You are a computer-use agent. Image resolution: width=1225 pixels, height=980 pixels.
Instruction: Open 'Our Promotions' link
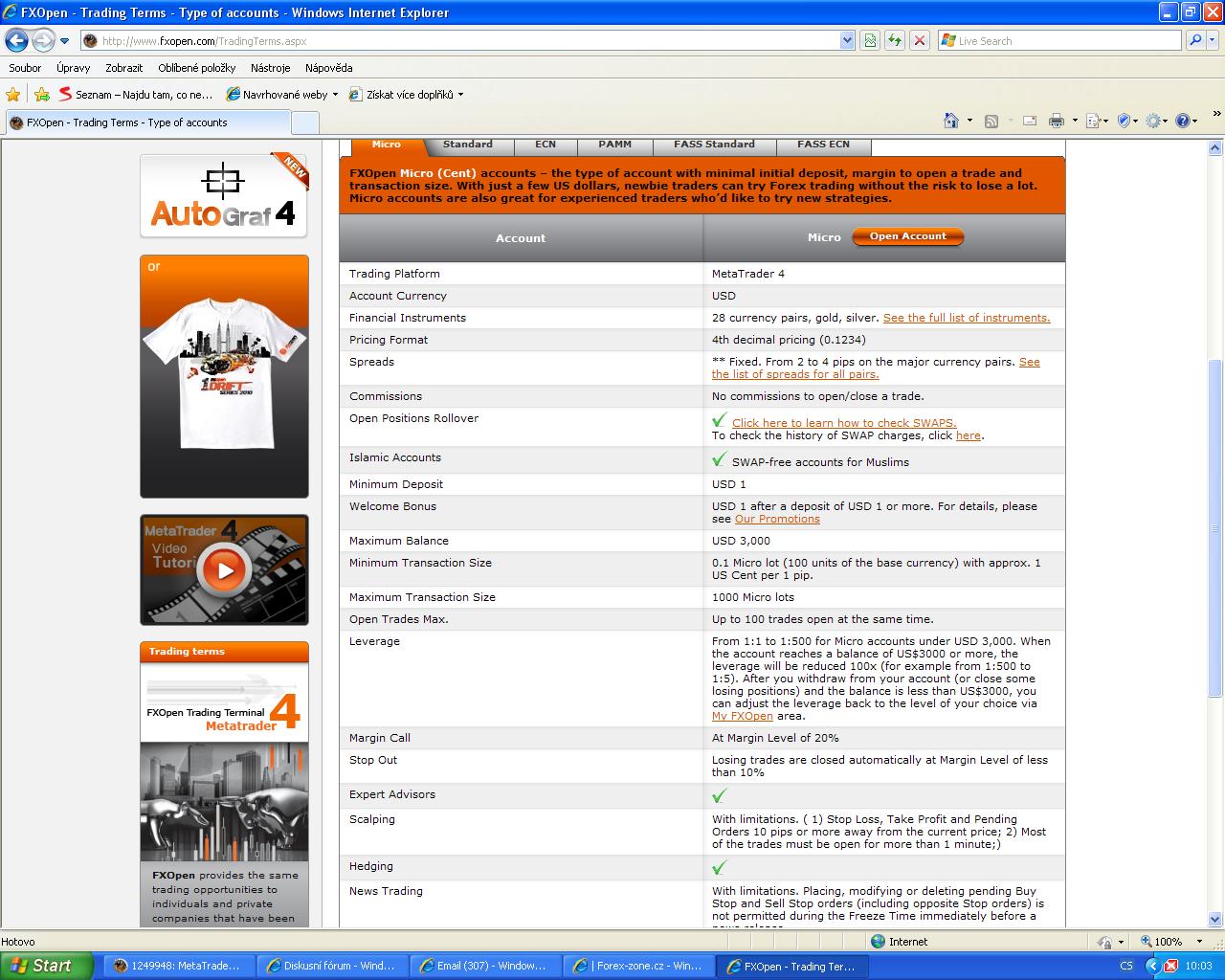[777, 519]
